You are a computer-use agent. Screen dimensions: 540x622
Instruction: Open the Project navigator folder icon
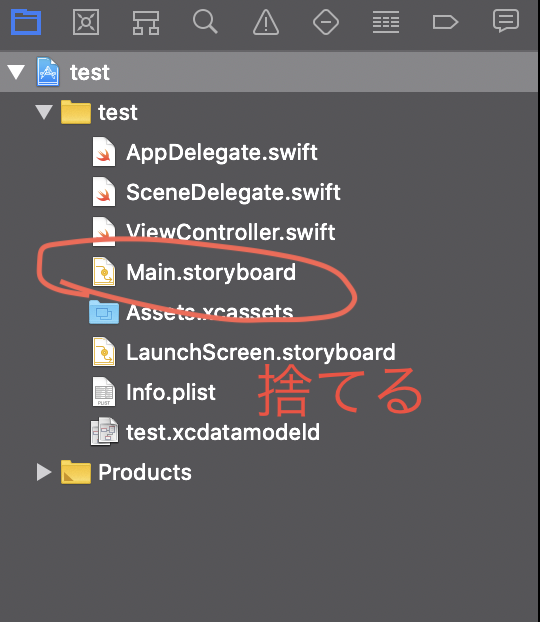pyautogui.click(x=26, y=22)
